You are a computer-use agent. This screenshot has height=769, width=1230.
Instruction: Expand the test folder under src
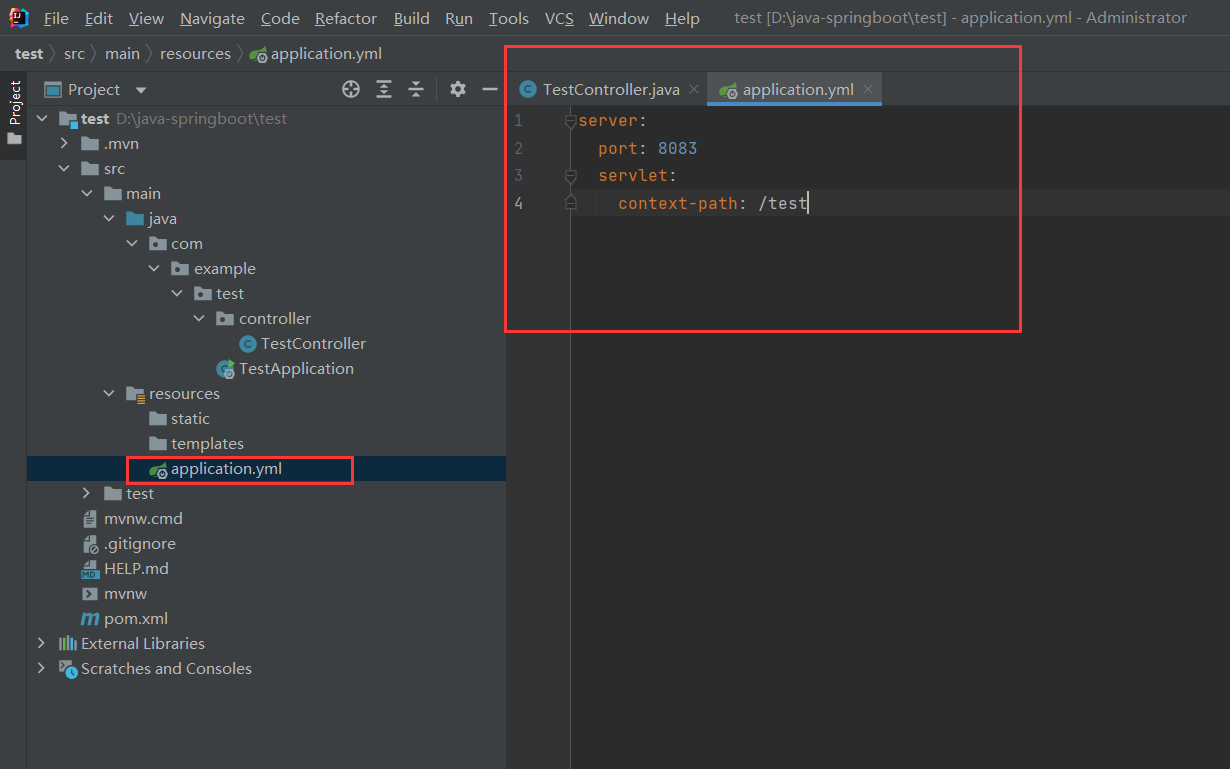tap(88, 494)
